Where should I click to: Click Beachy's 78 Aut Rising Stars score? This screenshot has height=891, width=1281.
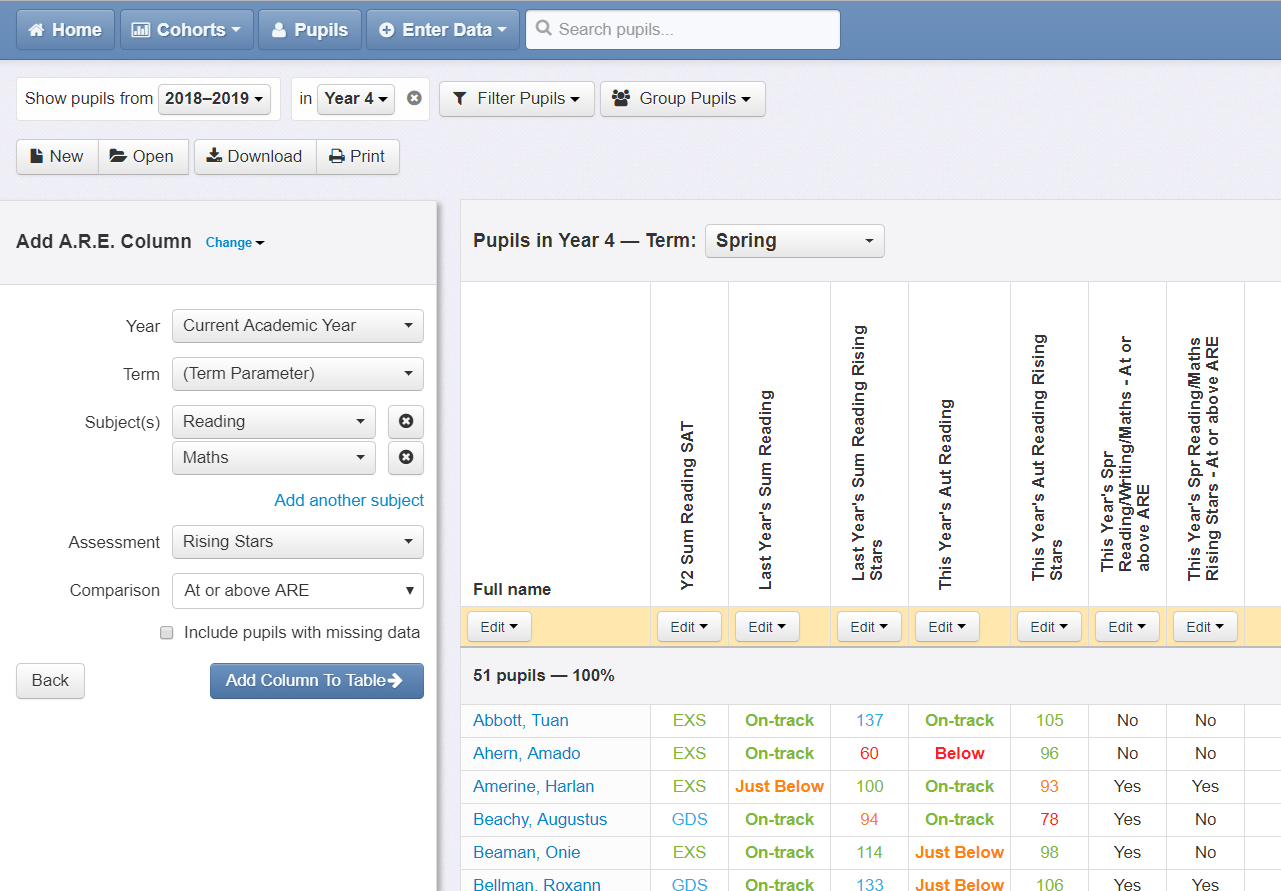click(x=1049, y=820)
